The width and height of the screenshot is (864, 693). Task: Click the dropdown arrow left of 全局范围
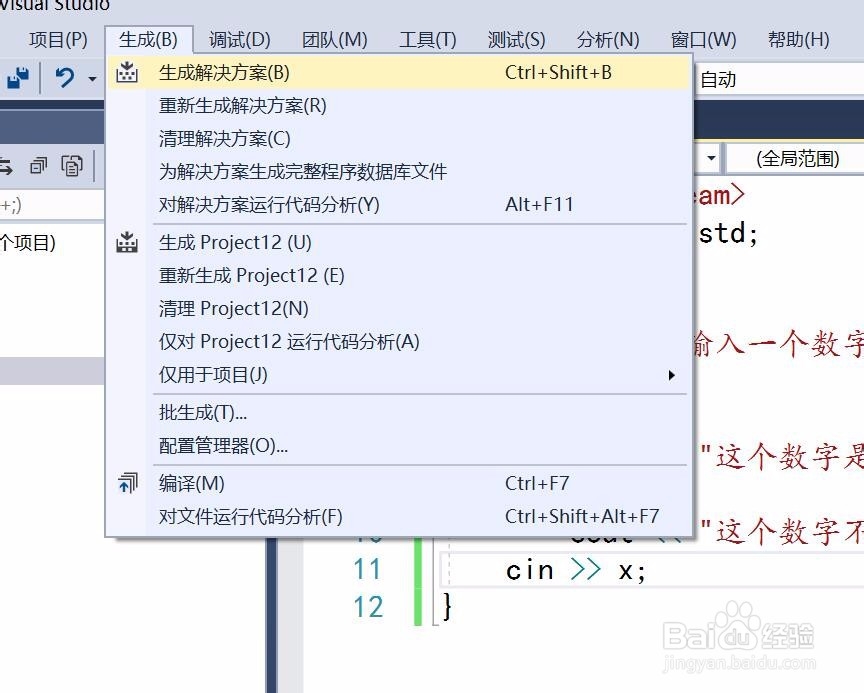(711, 159)
